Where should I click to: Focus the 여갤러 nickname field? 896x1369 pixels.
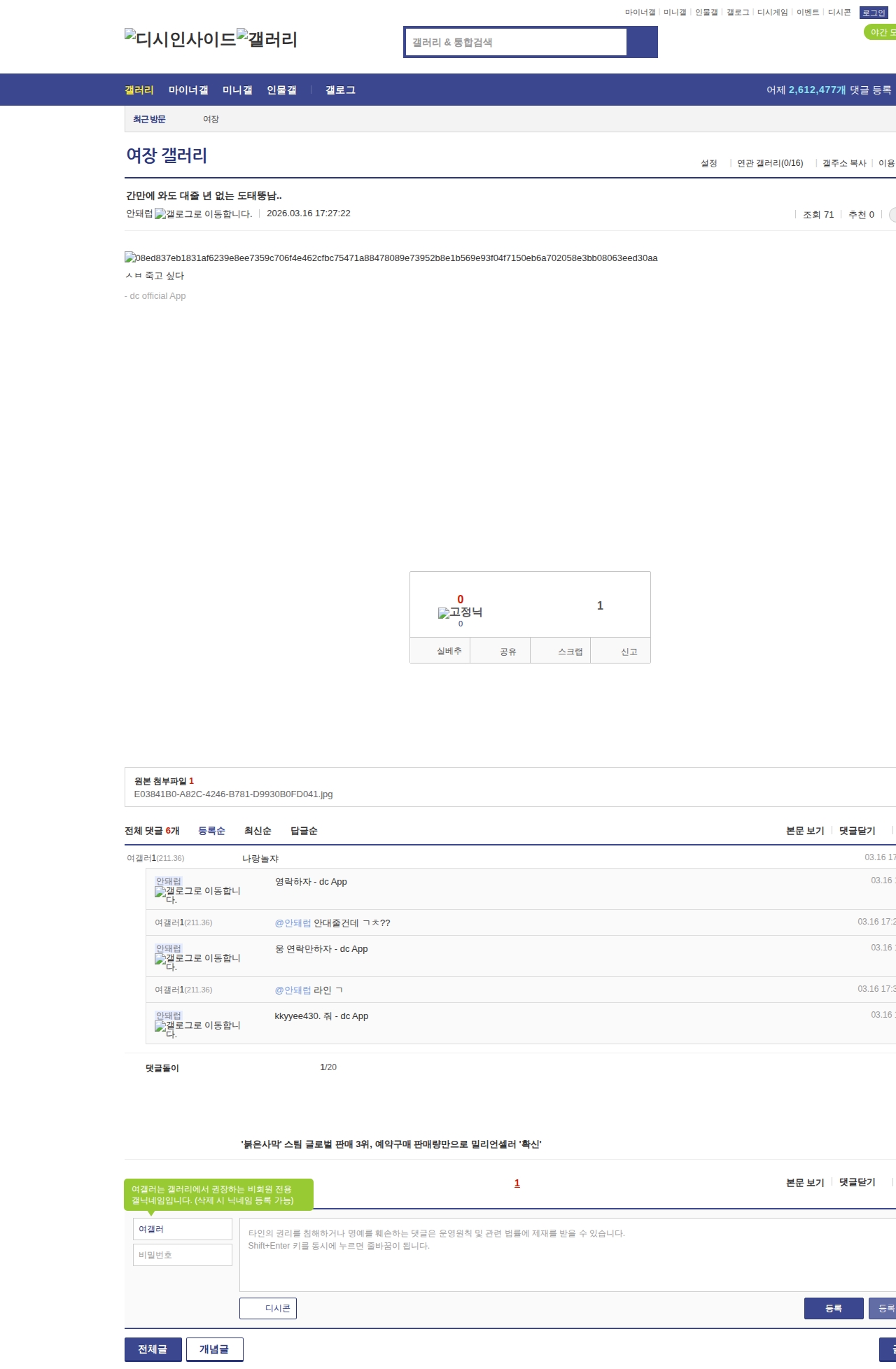(x=183, y=1229)
